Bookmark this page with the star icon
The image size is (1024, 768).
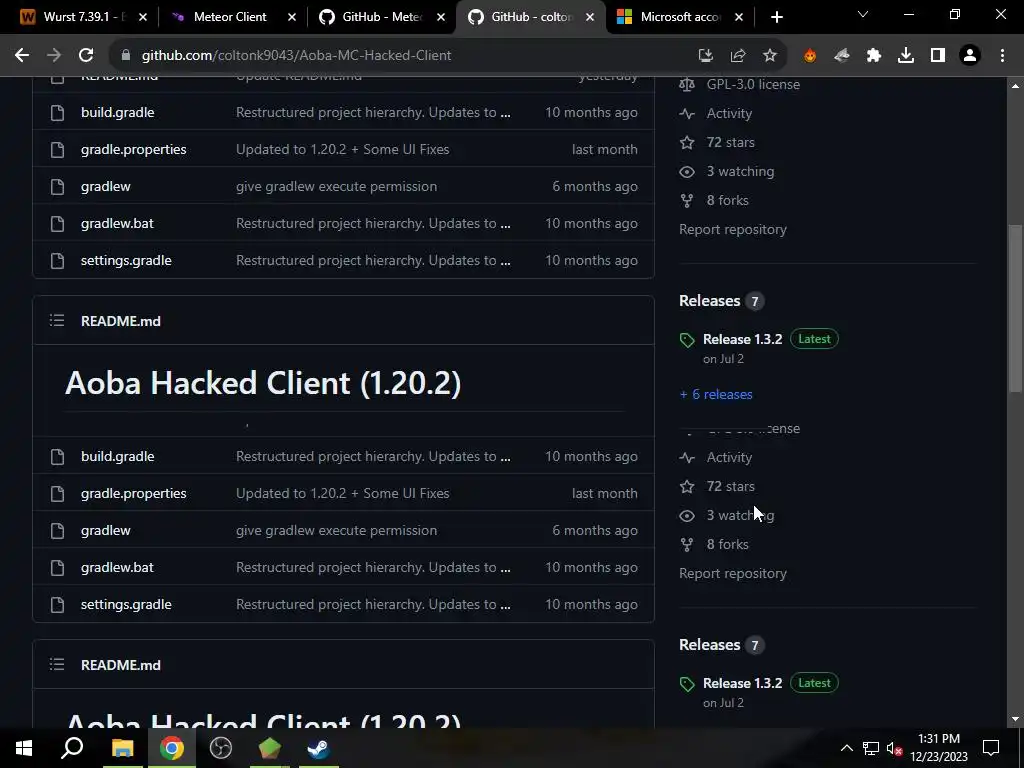coord(770,56)
